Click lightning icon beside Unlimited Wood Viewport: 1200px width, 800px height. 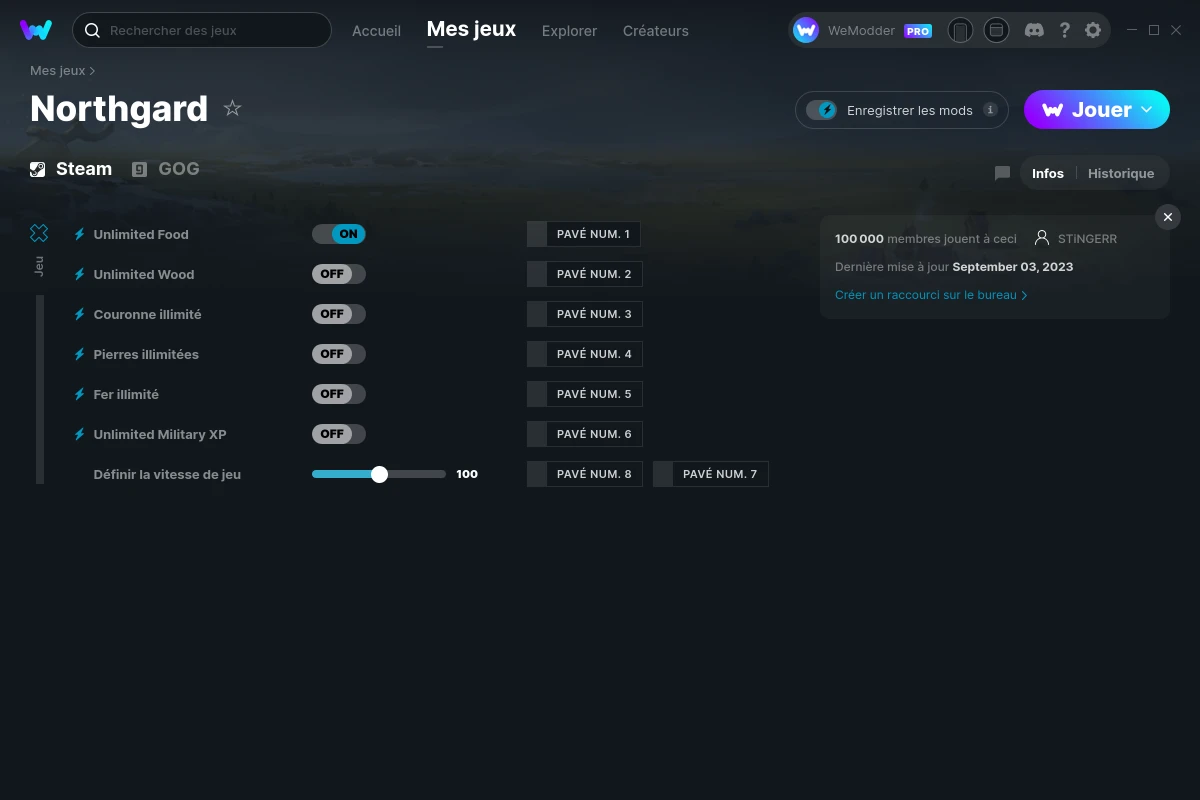click(x=79, y=274)
